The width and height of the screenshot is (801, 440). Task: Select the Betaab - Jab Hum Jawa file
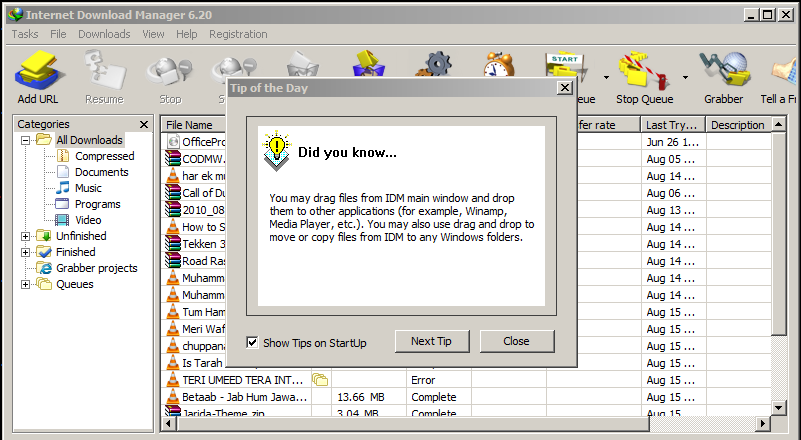click(467, 397)
